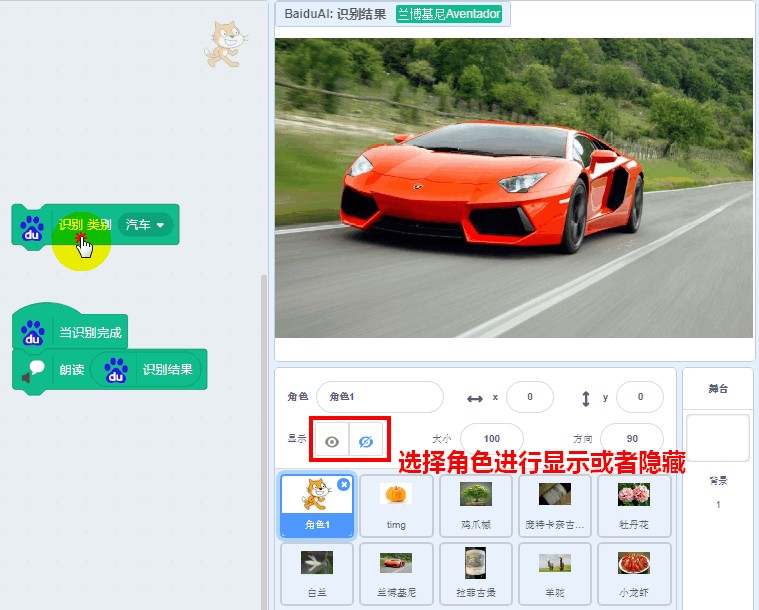Select the timg pumpkin sprite

(396, 506)
